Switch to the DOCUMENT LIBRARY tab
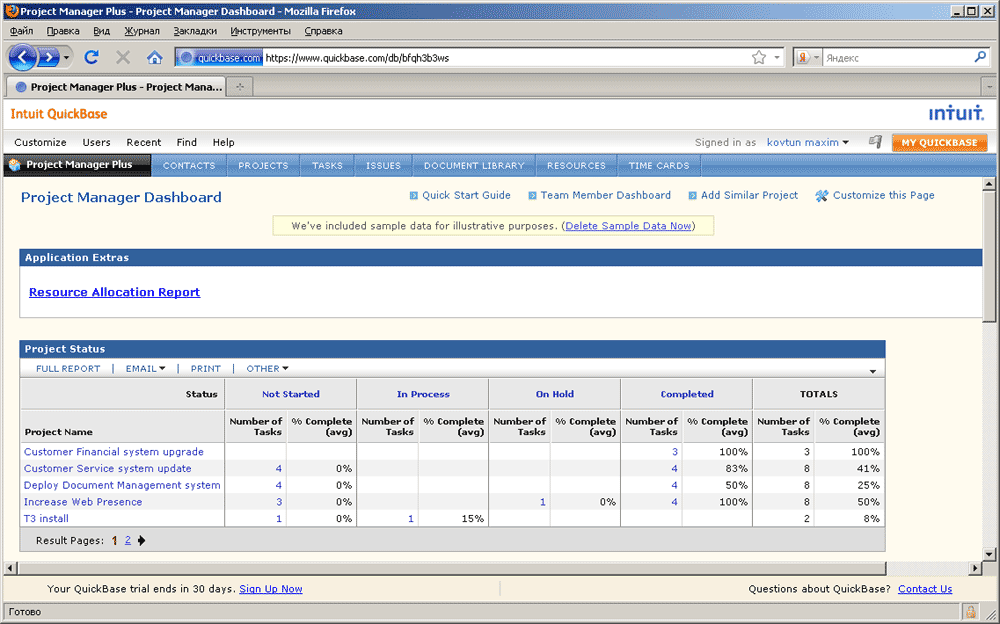This screenshot has width=1000, height=624. tap(474, 165)
